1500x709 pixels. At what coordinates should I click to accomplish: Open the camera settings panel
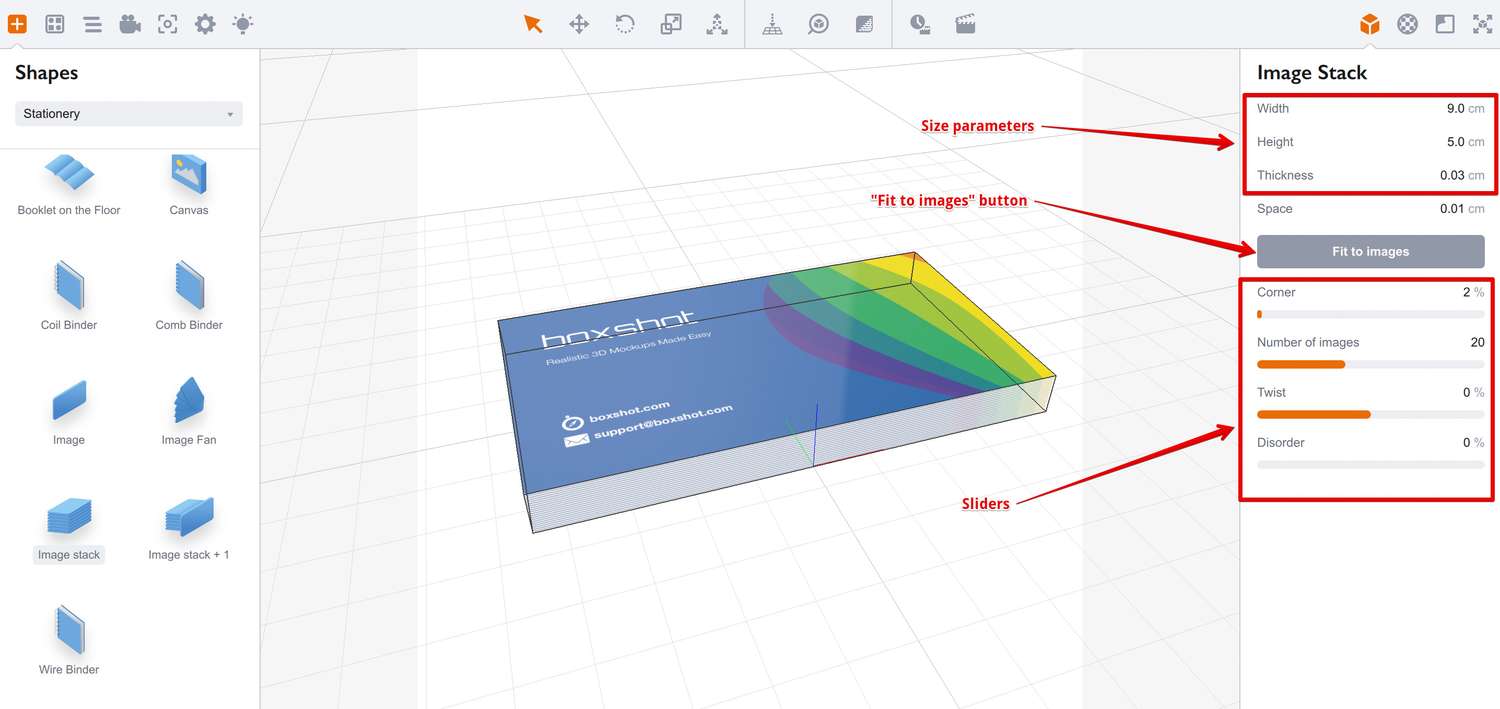(x=130, y=24)
